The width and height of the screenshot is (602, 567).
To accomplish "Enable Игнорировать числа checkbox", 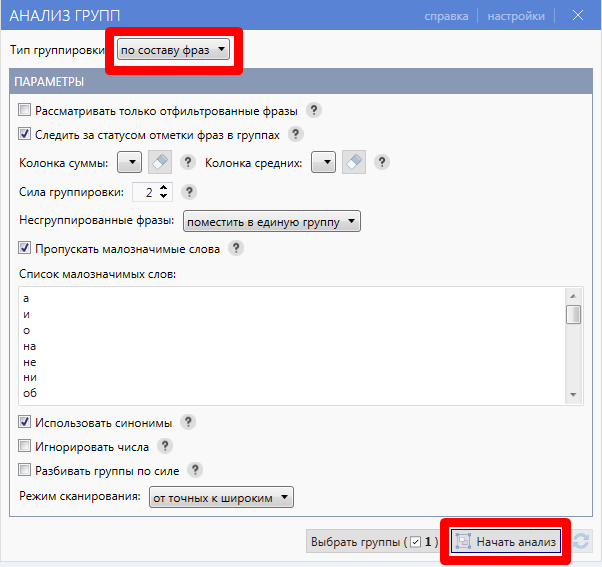I will [25, 446].
